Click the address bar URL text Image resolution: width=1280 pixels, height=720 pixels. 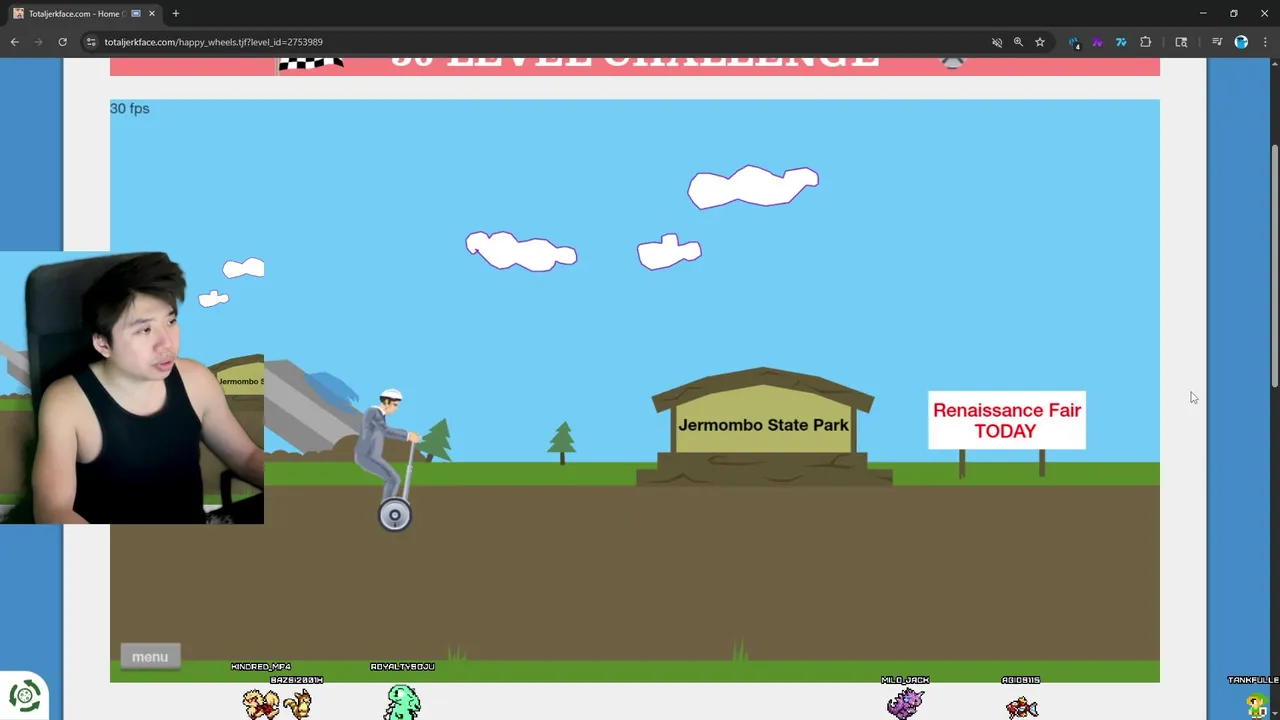[213, 42]
